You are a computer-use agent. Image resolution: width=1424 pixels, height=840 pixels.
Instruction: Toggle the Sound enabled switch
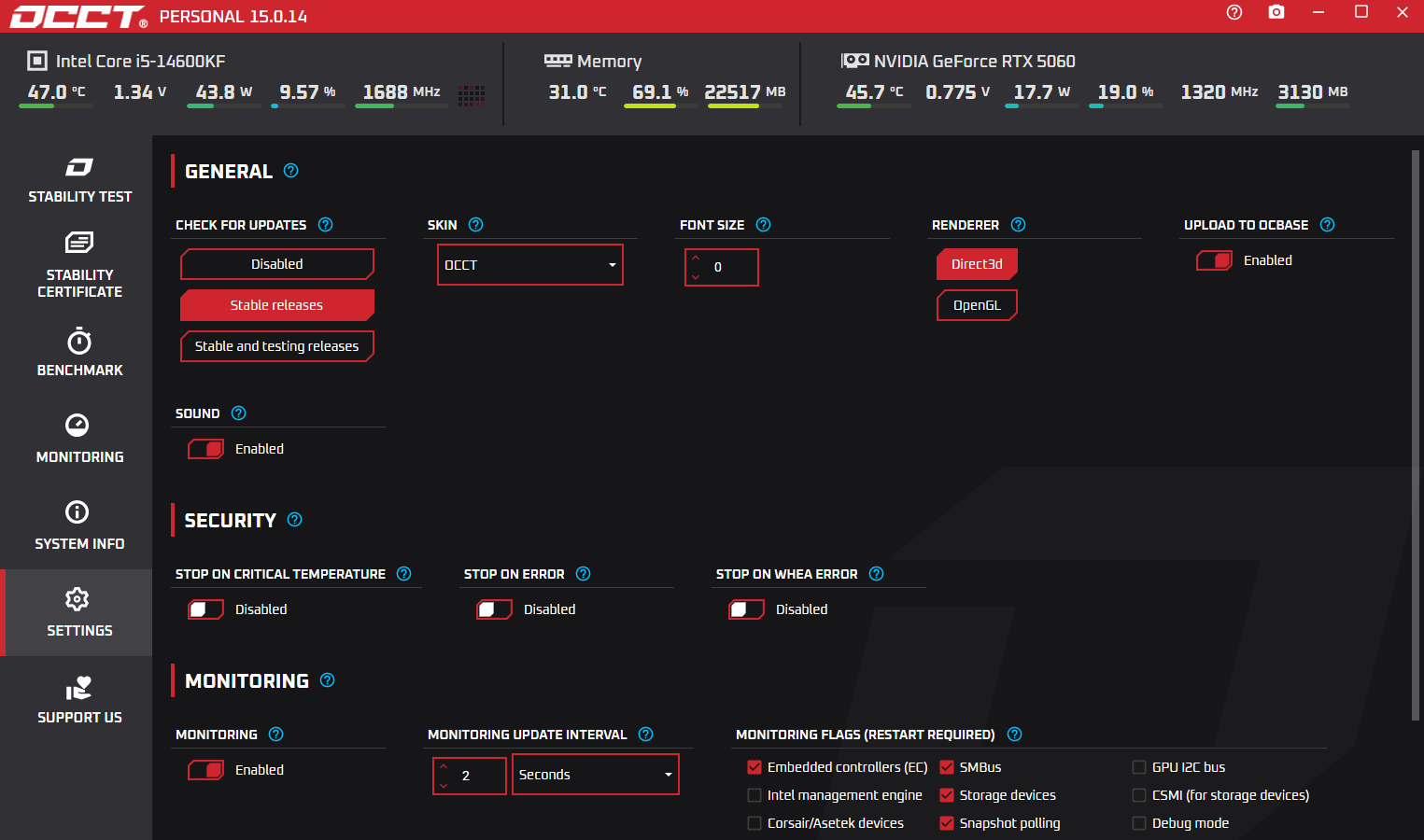pyautogui.click(x=206, y=449)
